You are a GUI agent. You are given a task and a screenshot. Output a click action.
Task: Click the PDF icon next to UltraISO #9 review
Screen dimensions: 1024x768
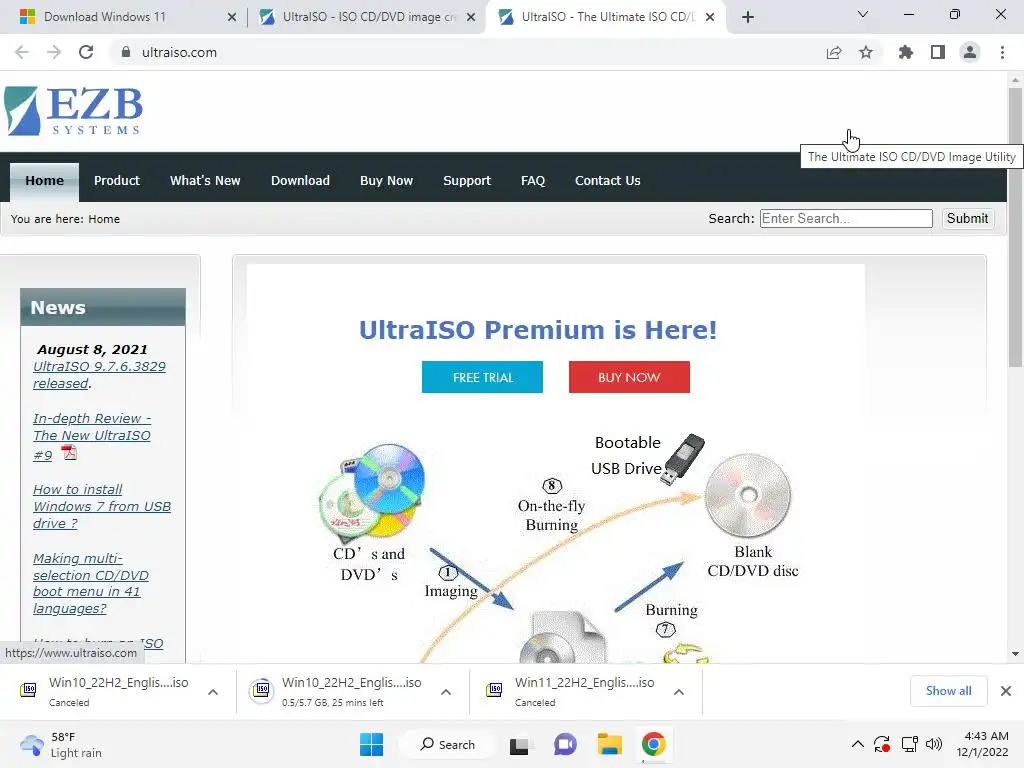[69, 452]
